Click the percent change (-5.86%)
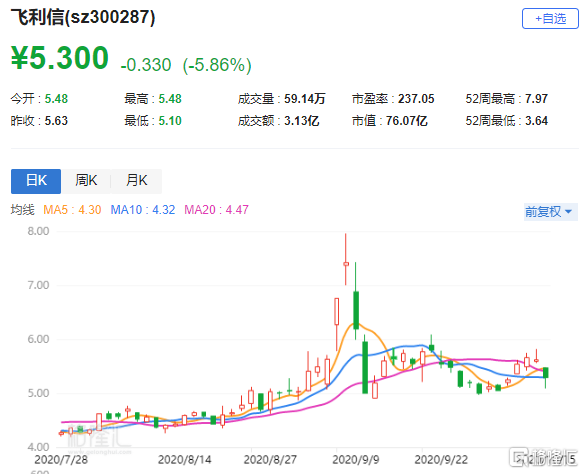Screen dimensions: 584x474 (x=217, y=65)
